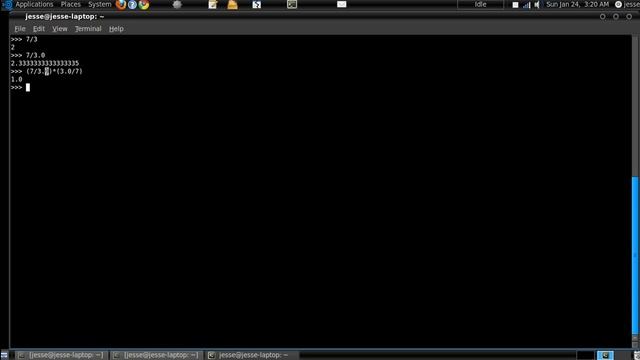Click the white square launcher before the terminal icon
Viewport: 640px width, 360px height.
[x=256, y=4]
